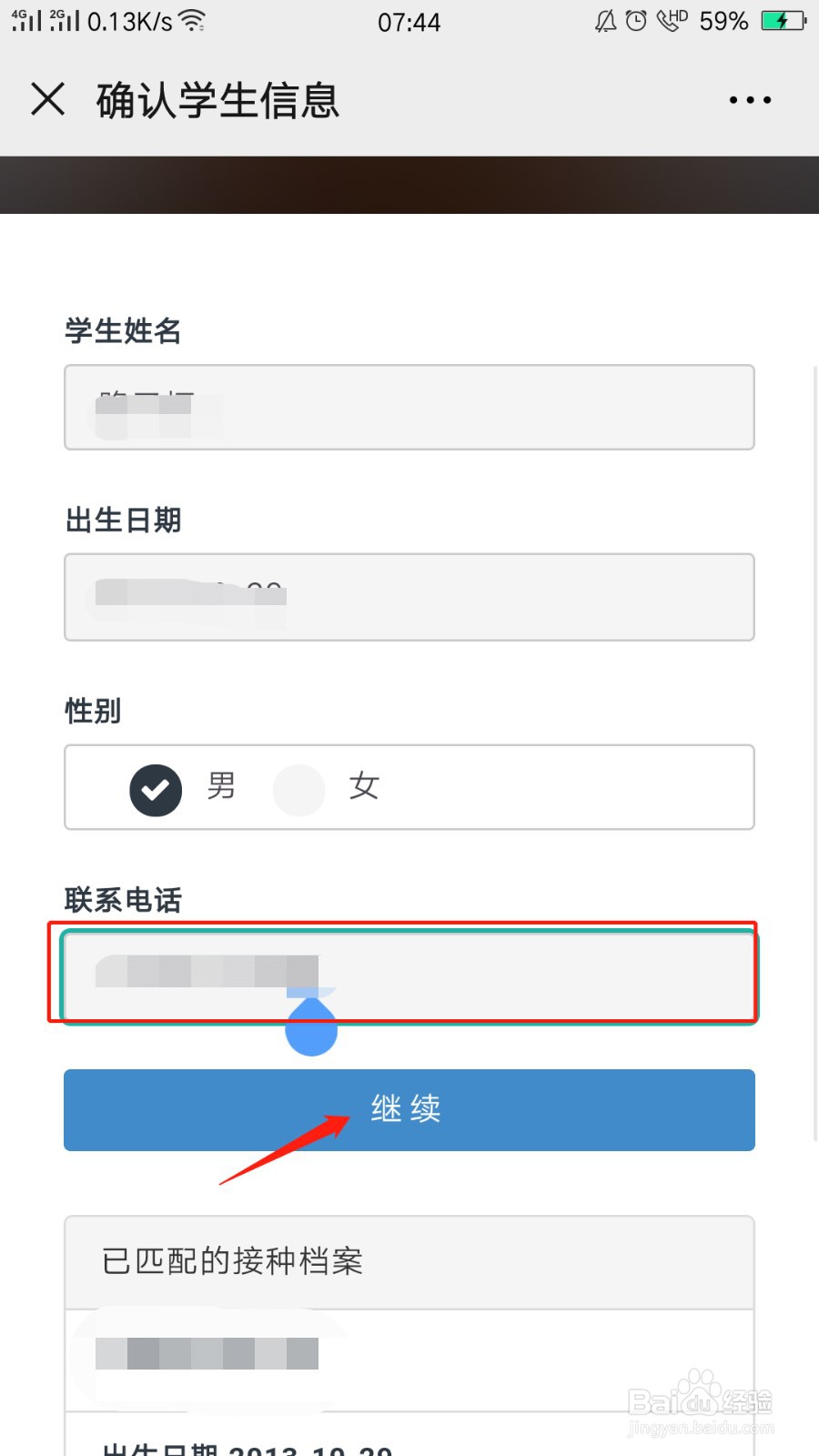
Task: Click the page scrollbar on right edge
Action: pos(814,751)
